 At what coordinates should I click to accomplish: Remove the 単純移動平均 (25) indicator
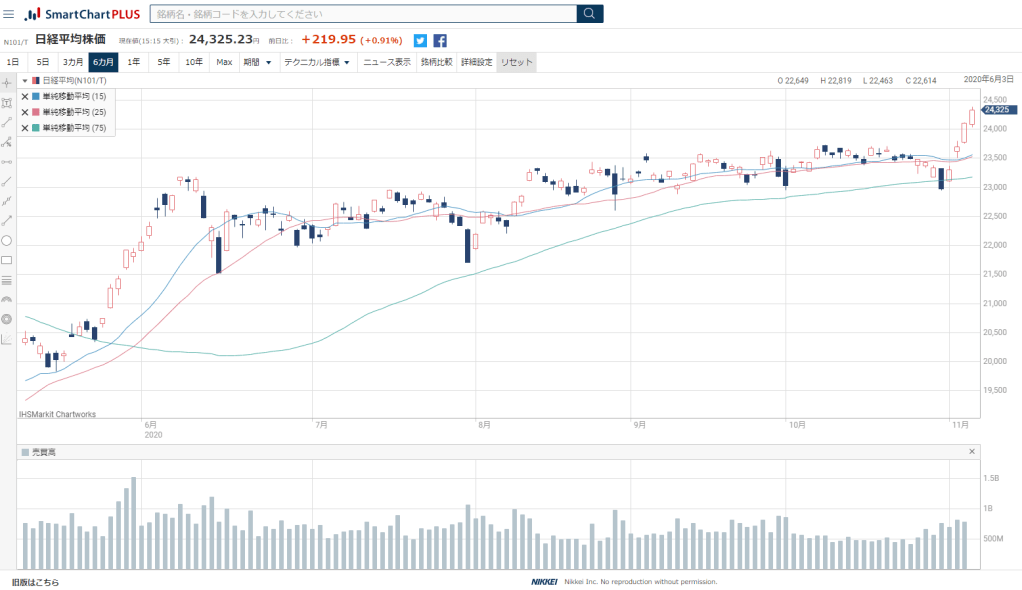[25, 112]
